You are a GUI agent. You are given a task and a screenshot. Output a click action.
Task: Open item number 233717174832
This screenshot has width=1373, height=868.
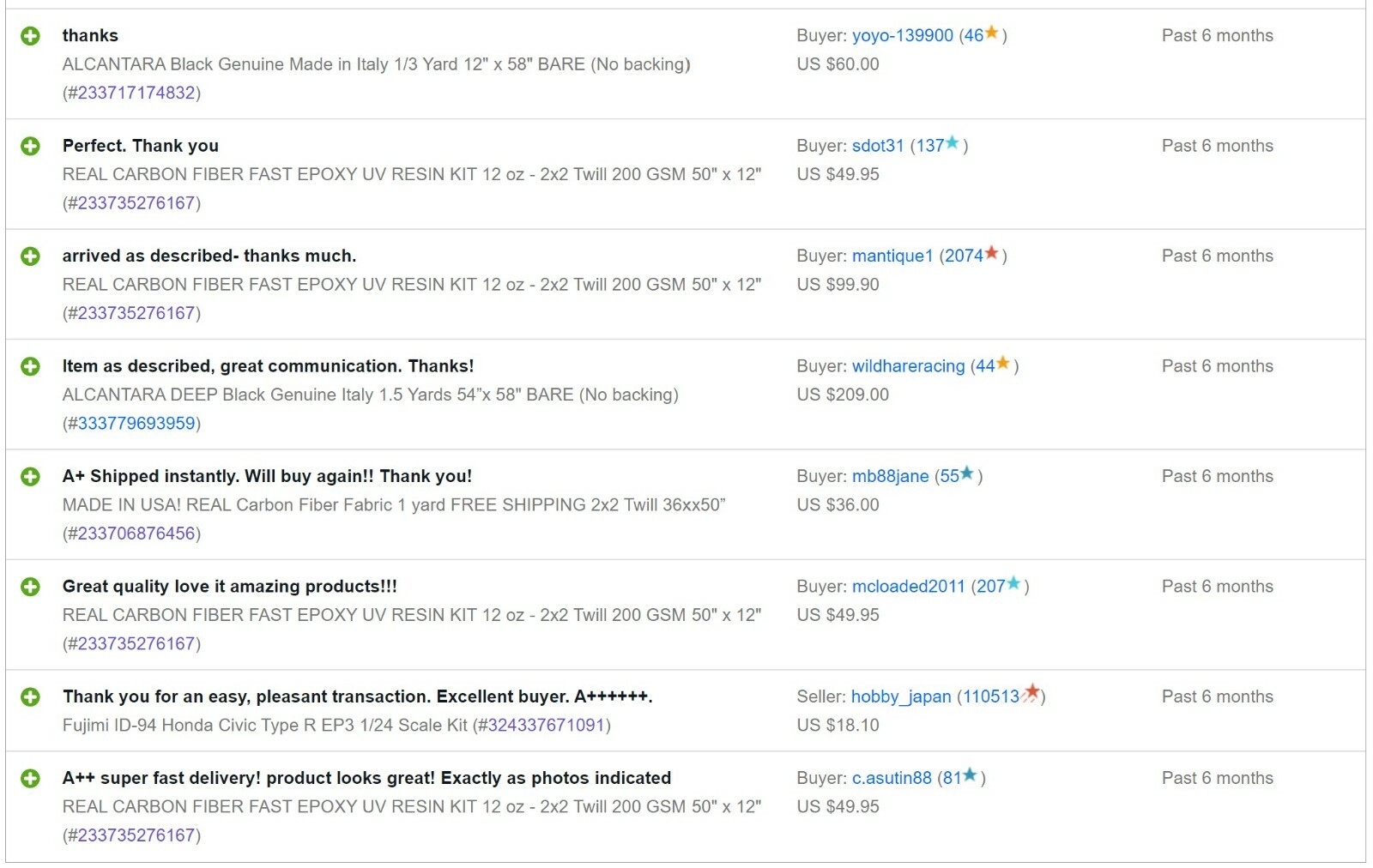[136, 93]
